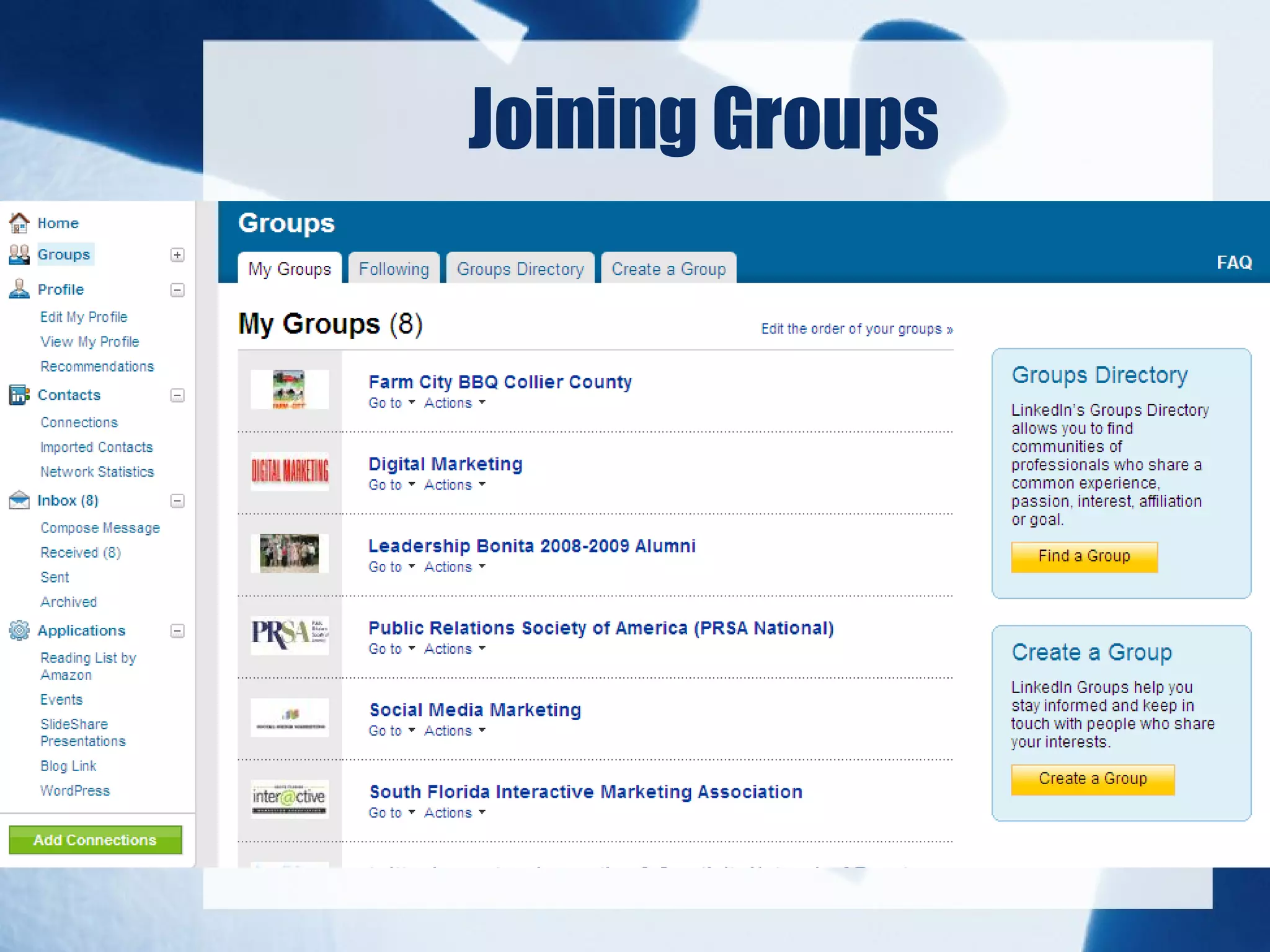Open Leadership Bonita 2008-2009 Alumni group

[532, 545]
